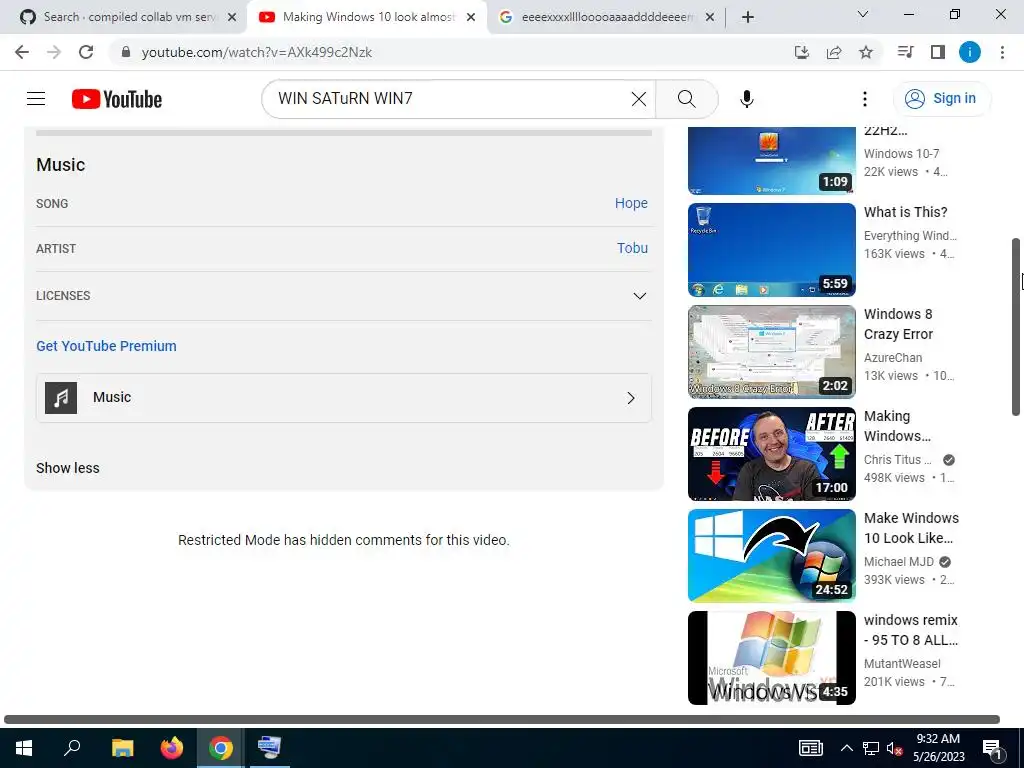Open windows remix 4:35 thumbnail
Screen dimensions: 1024x768
(x=771, y=658)
